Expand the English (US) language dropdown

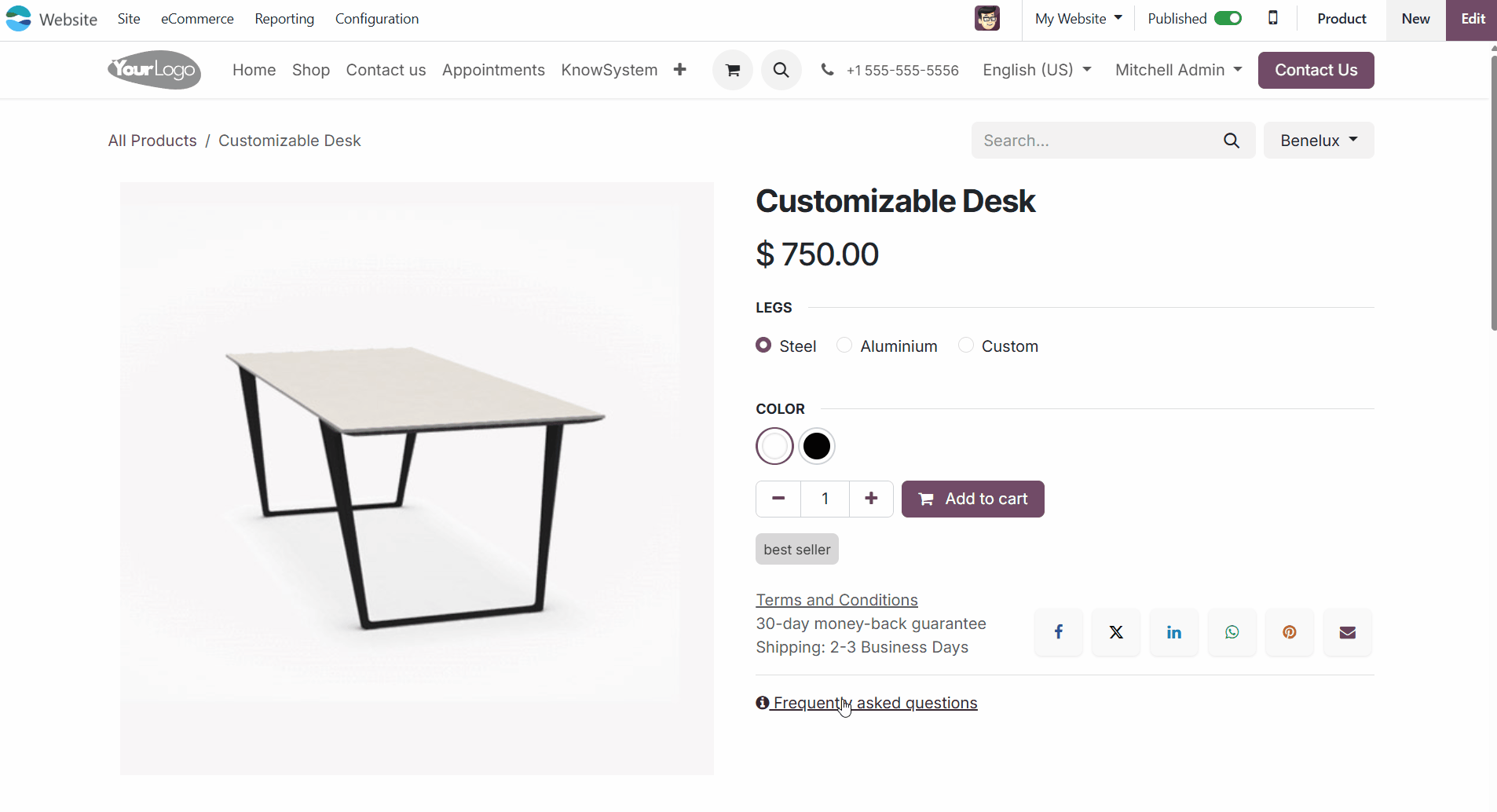(1037, 70)
